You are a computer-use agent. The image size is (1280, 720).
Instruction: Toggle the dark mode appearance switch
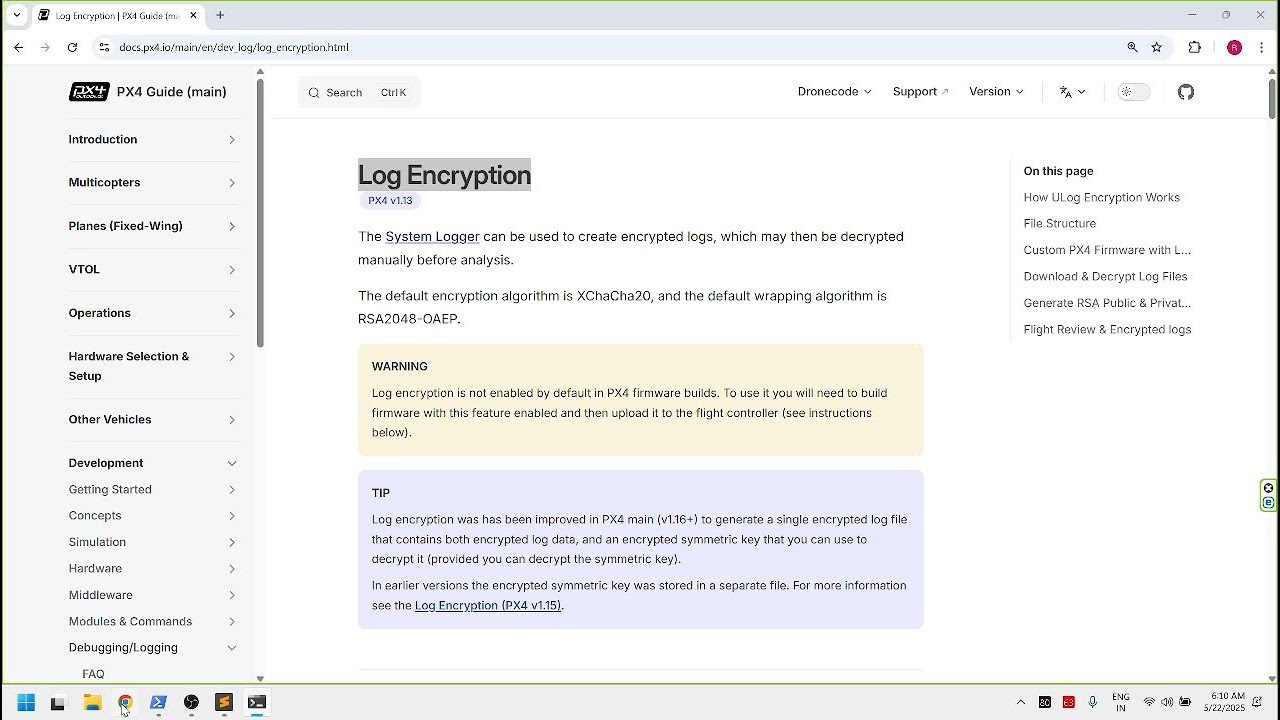pyautogui.click(x=1134, y=92)
